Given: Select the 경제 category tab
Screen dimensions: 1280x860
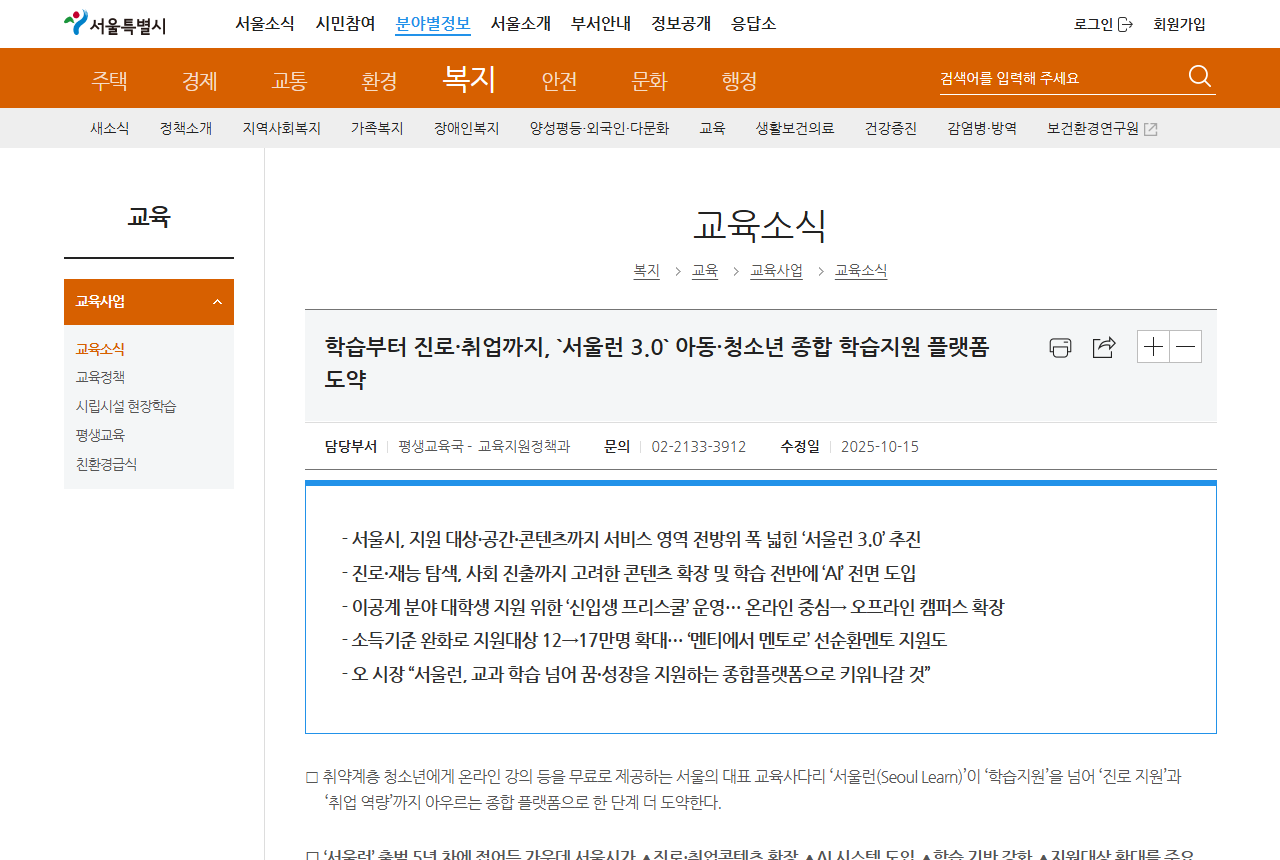Looking at the screenshot, I should coord(200,81).
